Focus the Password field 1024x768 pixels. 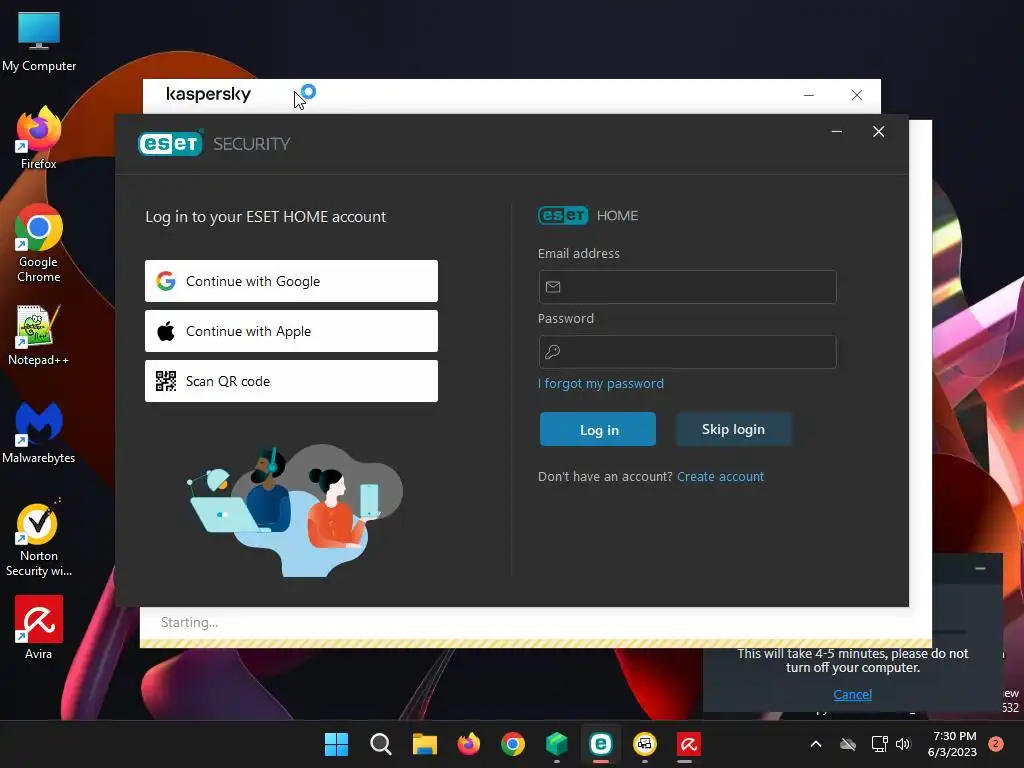tap(687, 352)
